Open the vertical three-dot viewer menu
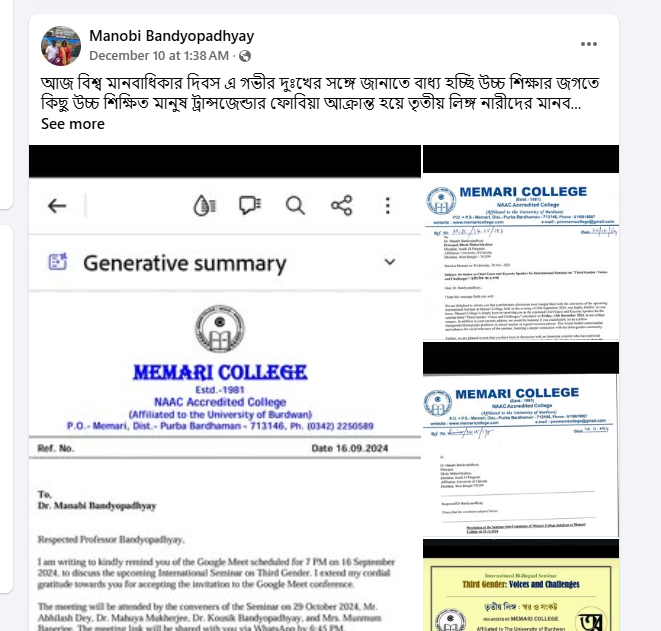The width and height of the screenshot is (661, 631). tap(388, 206)
